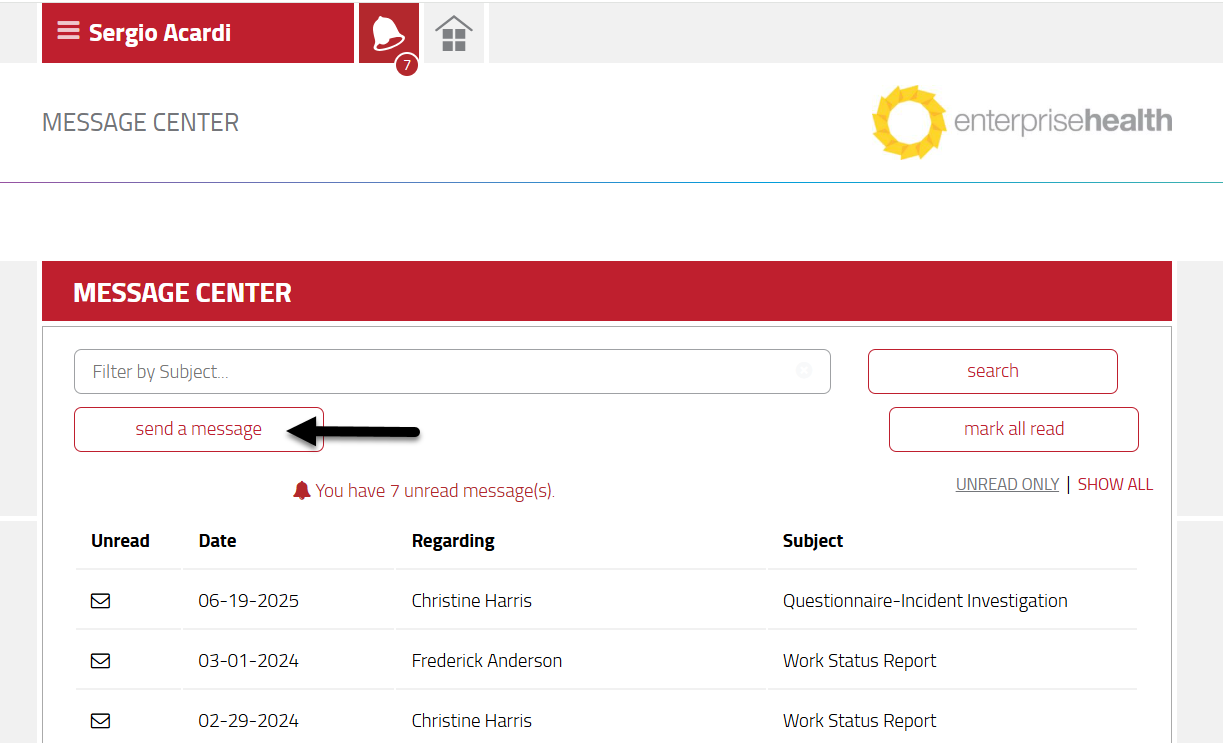Open the unread envelope for 06-19-2025 message

101,601
